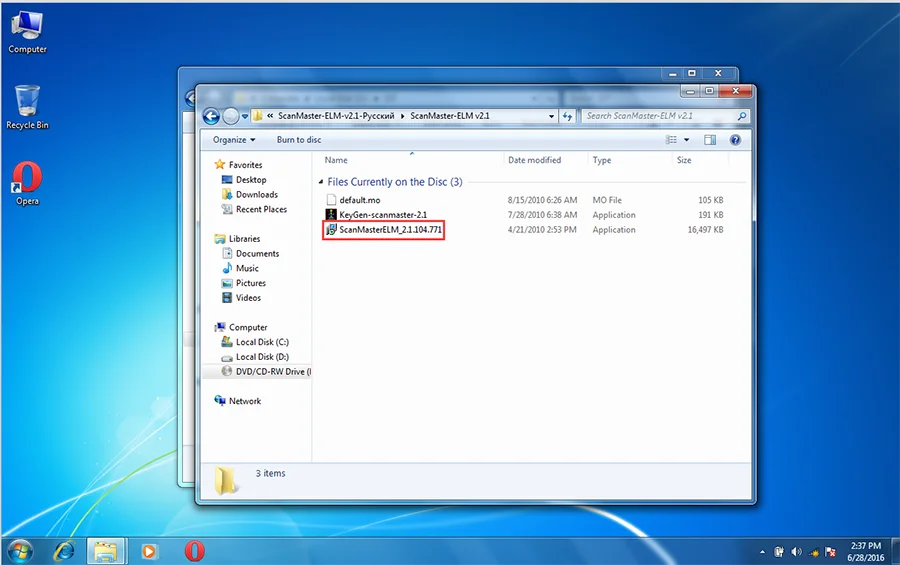Open the Documents library
This screenshot has height=565, width=900.
tap(257, 254)
